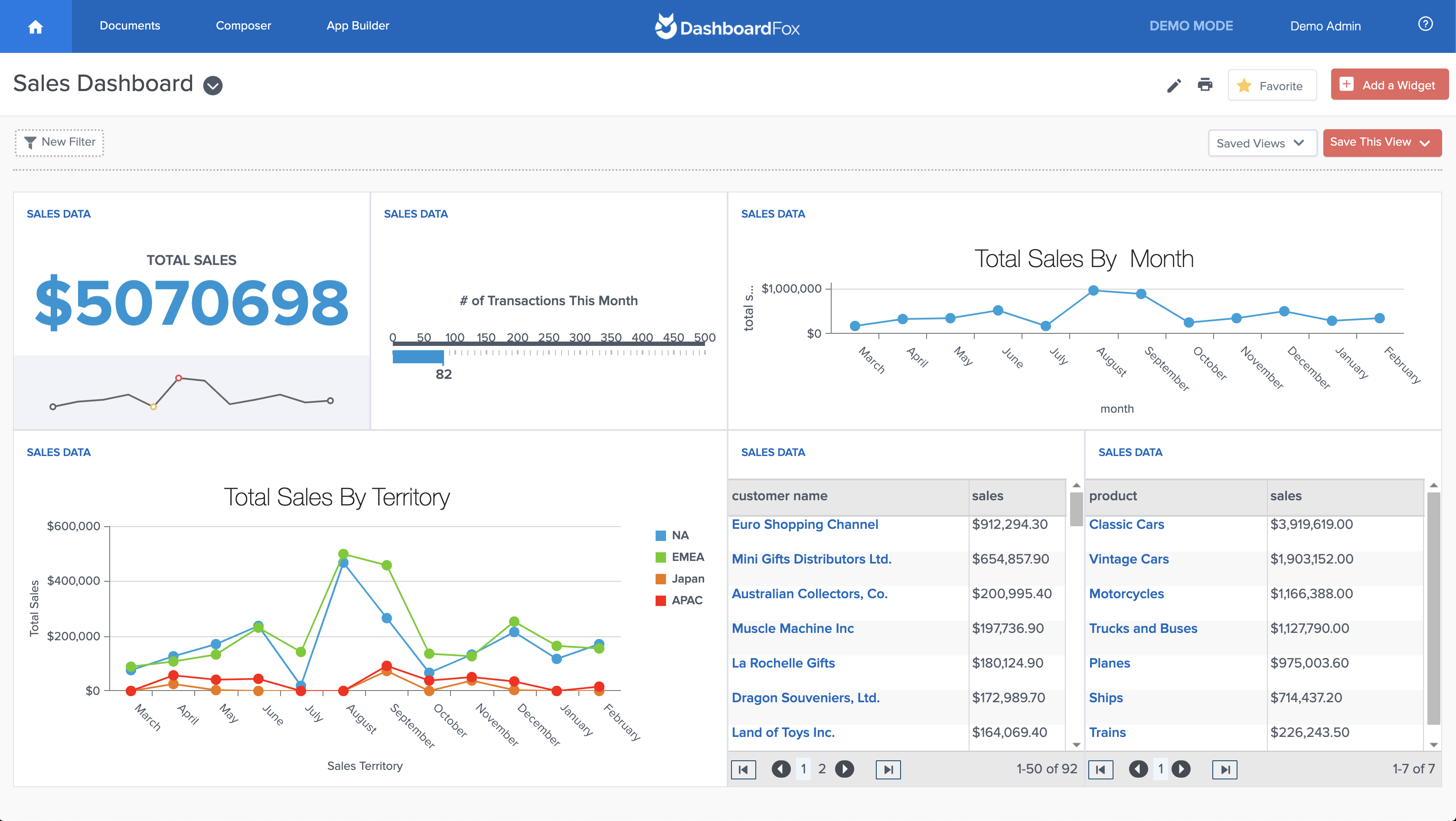
Task: Go to last page of customer table
Action: [x=888, y=769]
